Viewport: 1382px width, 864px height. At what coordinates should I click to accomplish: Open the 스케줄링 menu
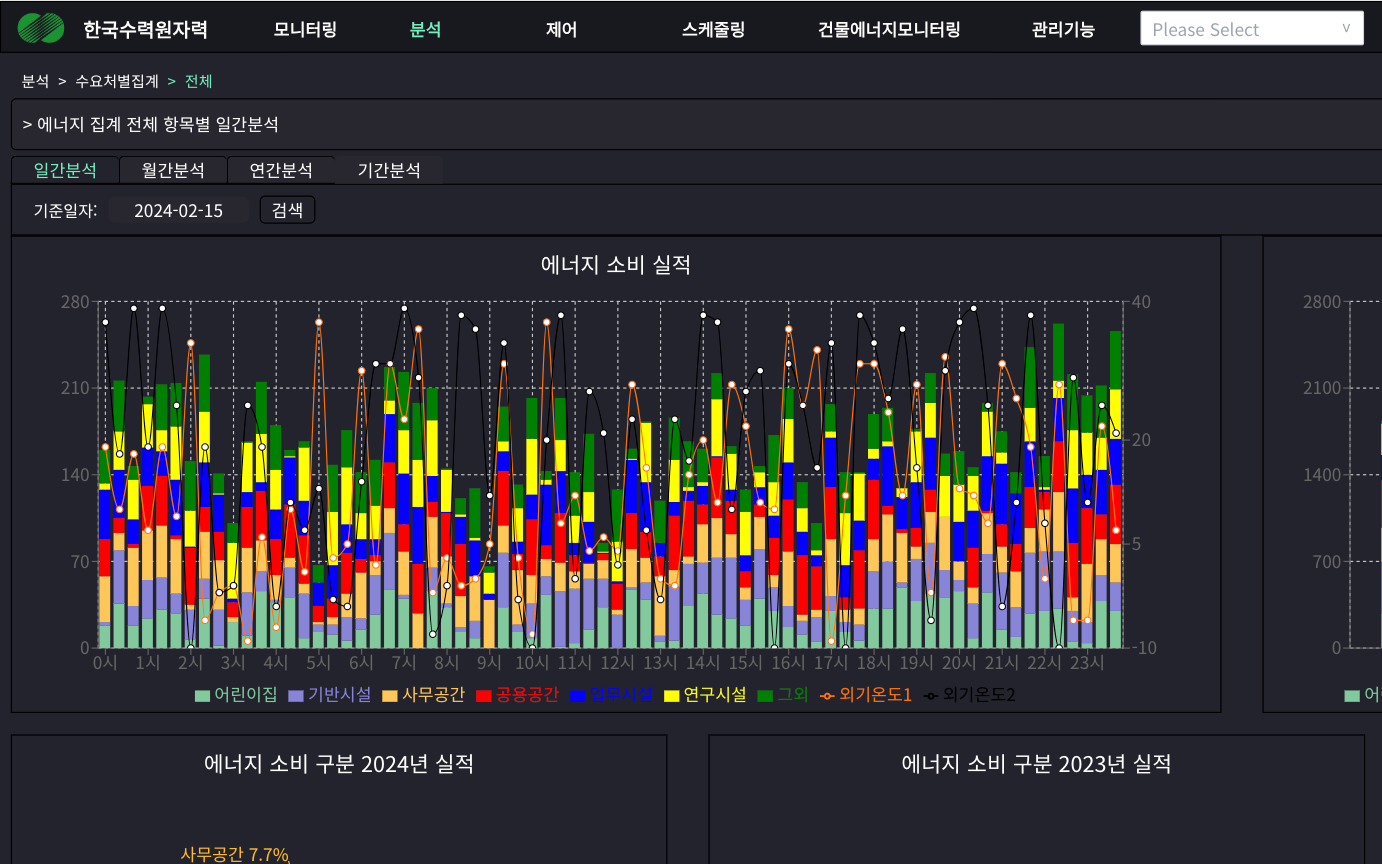713,29
